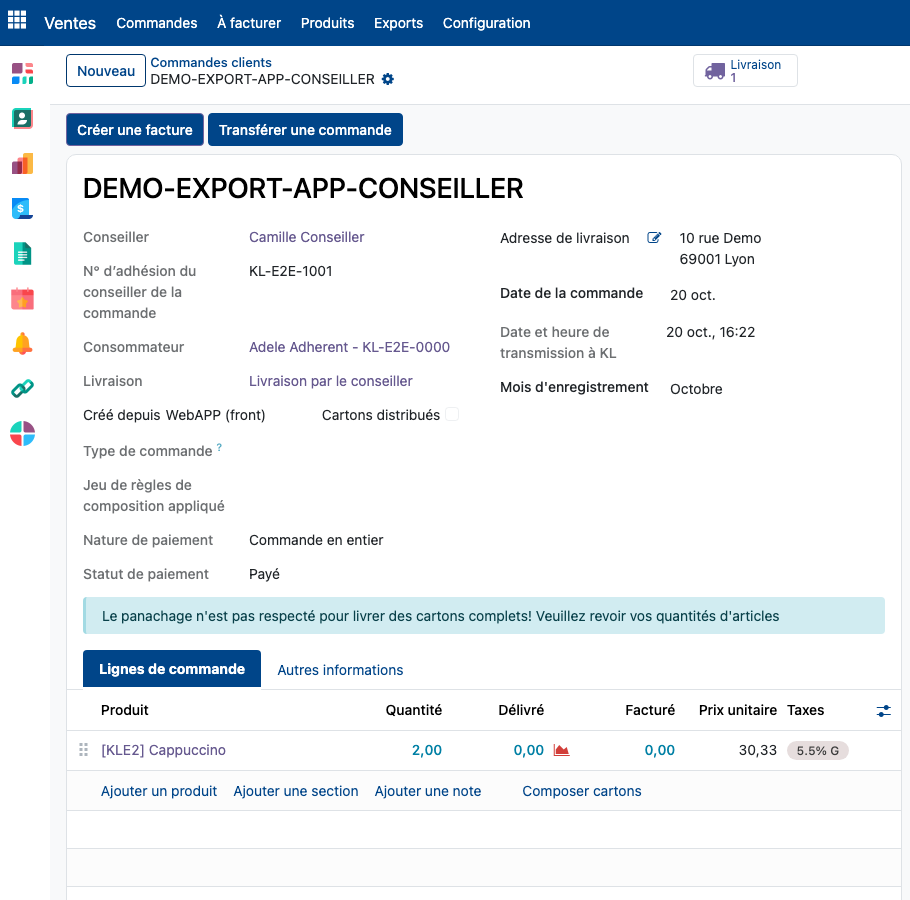Open the Livraison truck smart button
This screenshot has width=910, height=900.
click(x=745, y=71)
